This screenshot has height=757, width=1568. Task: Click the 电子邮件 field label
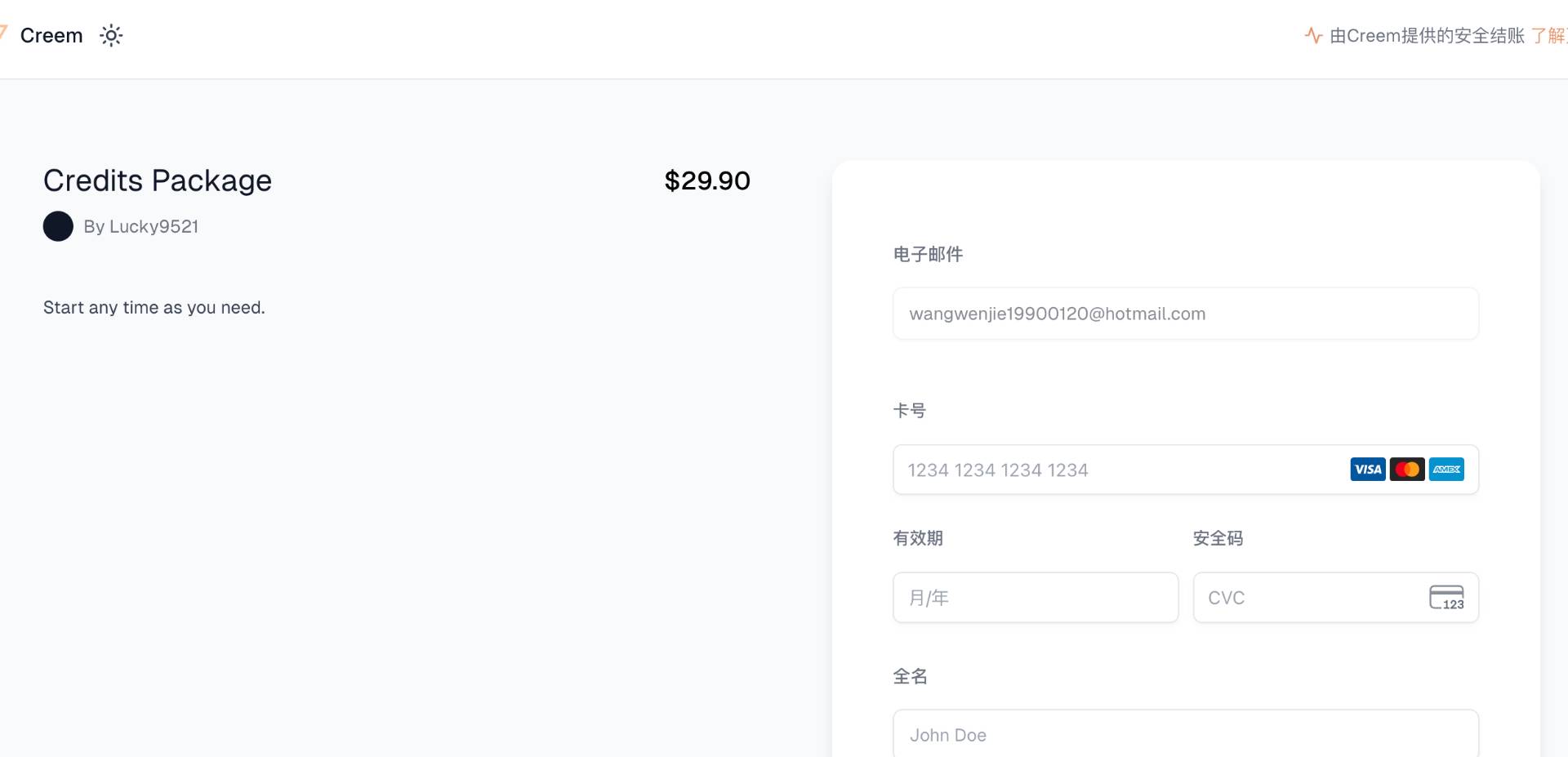tap(928, 255)
